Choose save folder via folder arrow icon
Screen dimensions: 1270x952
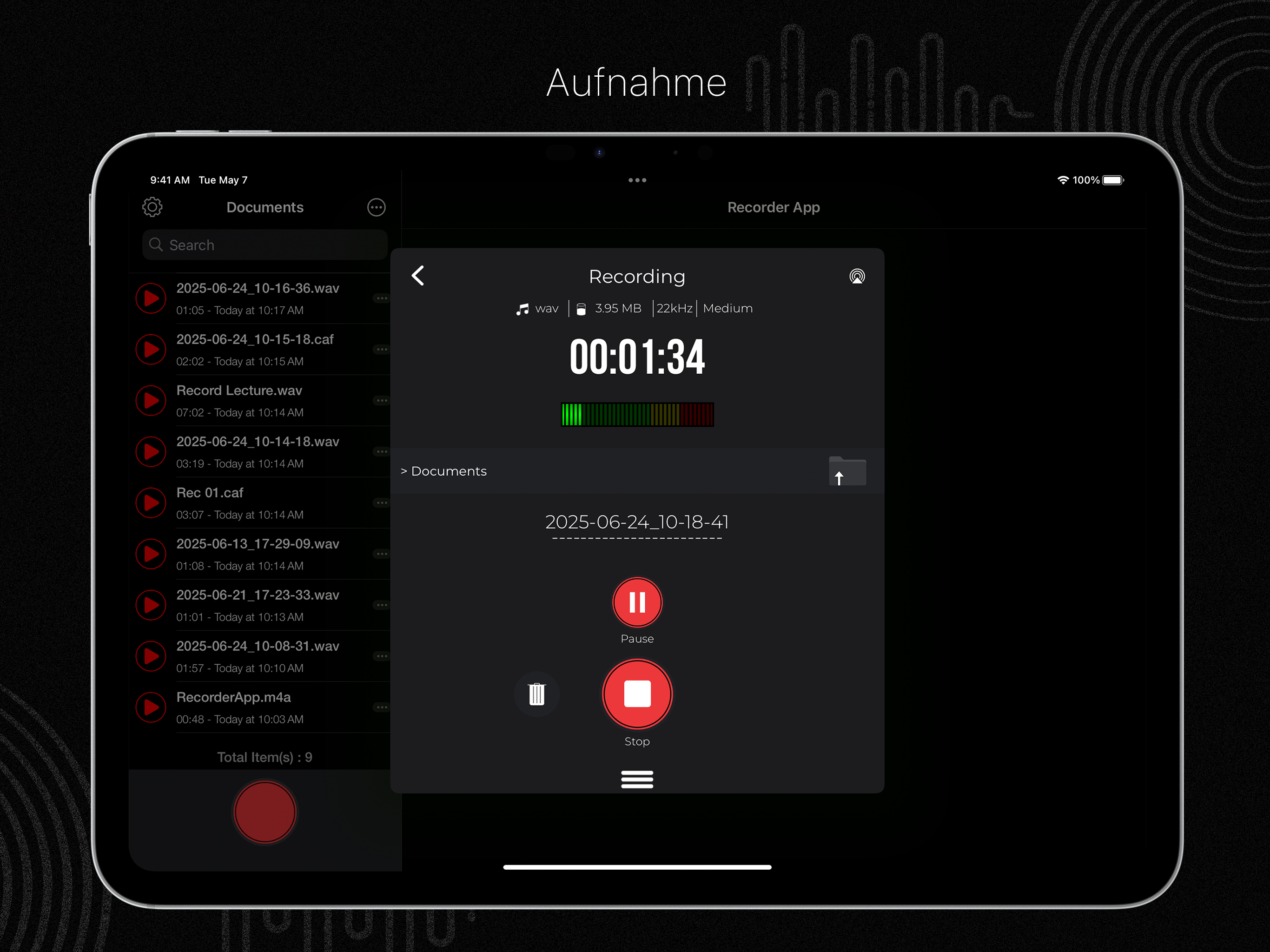pyautogui.click(x=847, y=471)
